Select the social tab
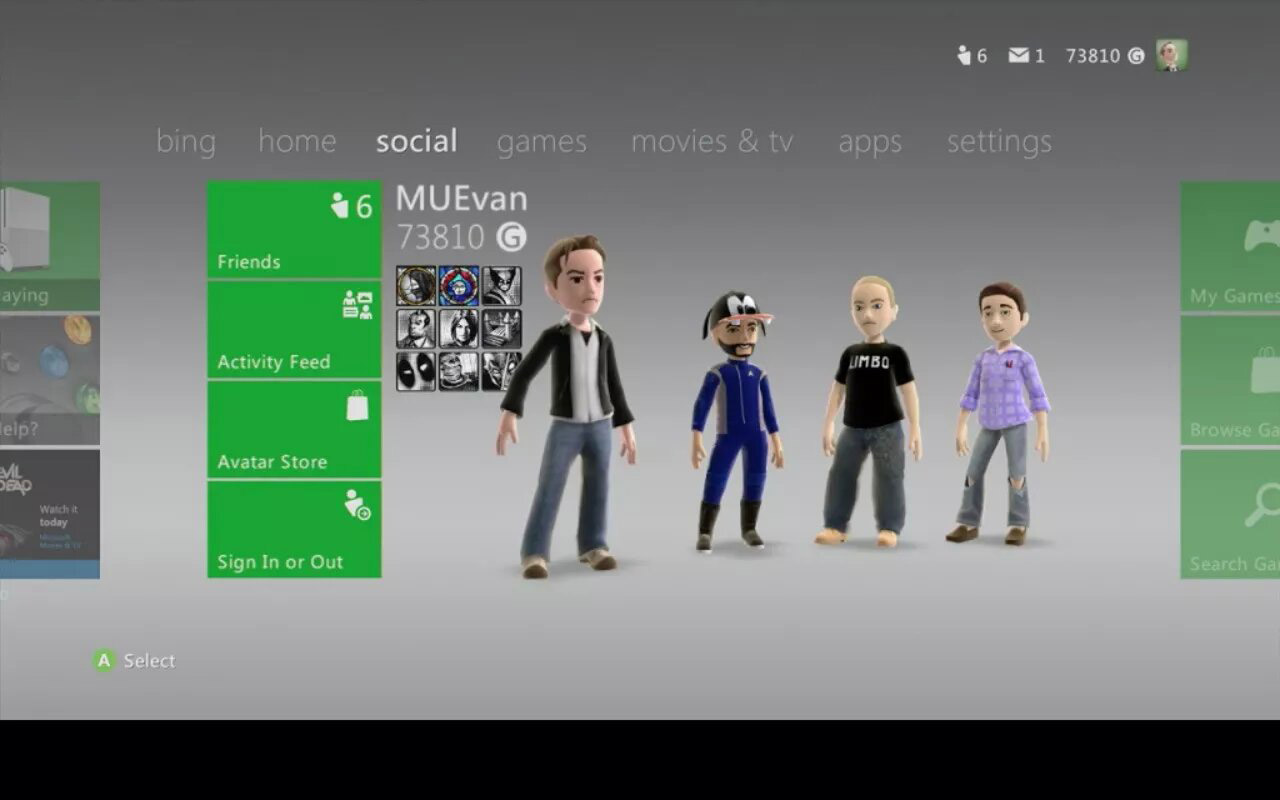The image size is (1280, 800). coord(416,141)
